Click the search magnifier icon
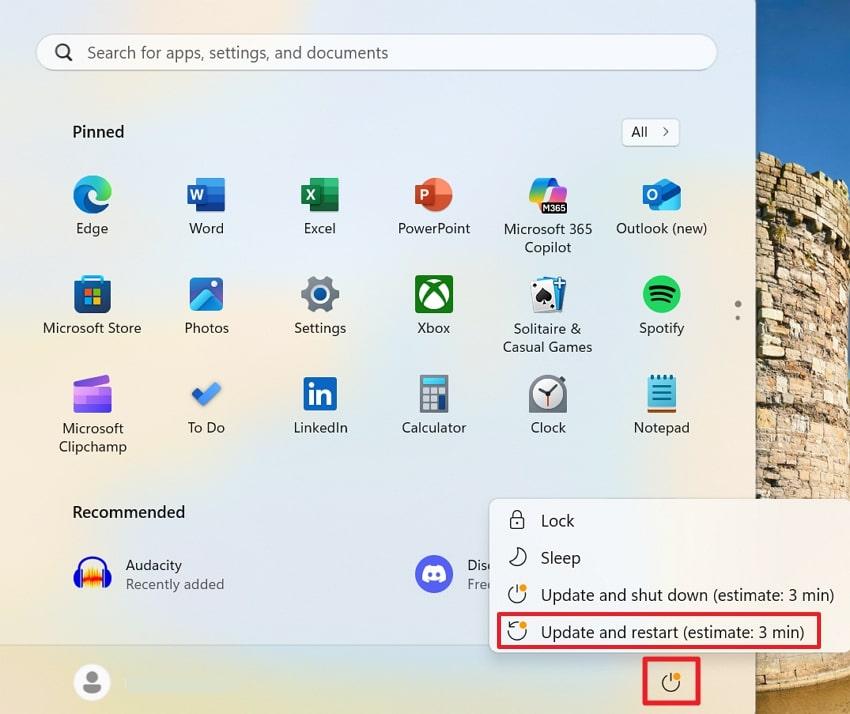This screenshot has height=714, width=850. click(63, 53)
